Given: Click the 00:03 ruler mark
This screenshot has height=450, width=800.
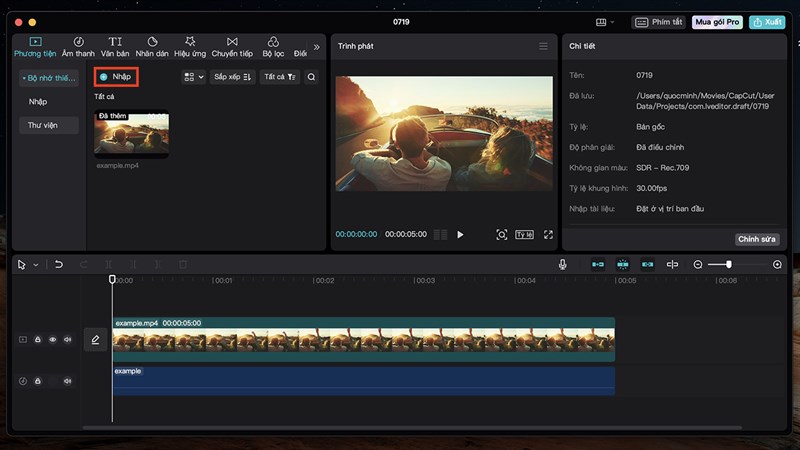Looking at the screenshot, I should click(424, 281).
